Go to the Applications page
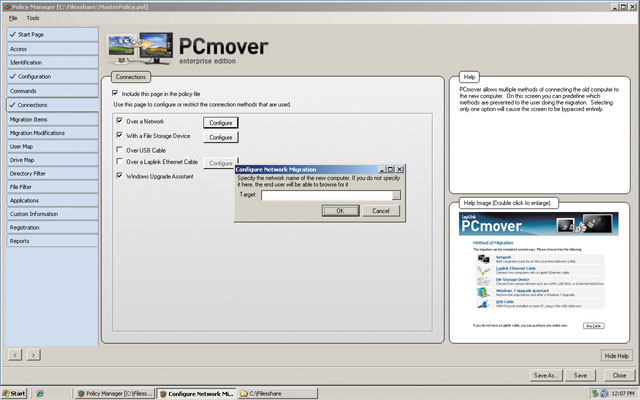 pyautogui.click(x=52, y=200)
